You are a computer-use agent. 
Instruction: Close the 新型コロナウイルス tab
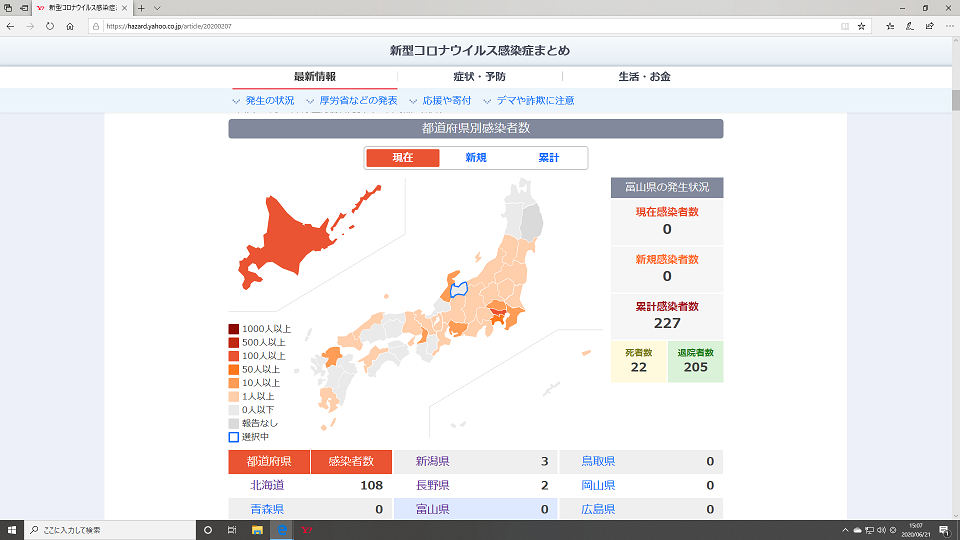pyautogui.click(x=124, y=8)
